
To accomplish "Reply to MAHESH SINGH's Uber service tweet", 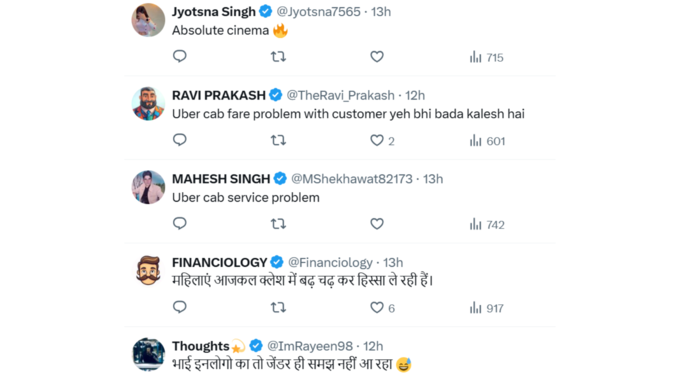I will coord(180,224).
